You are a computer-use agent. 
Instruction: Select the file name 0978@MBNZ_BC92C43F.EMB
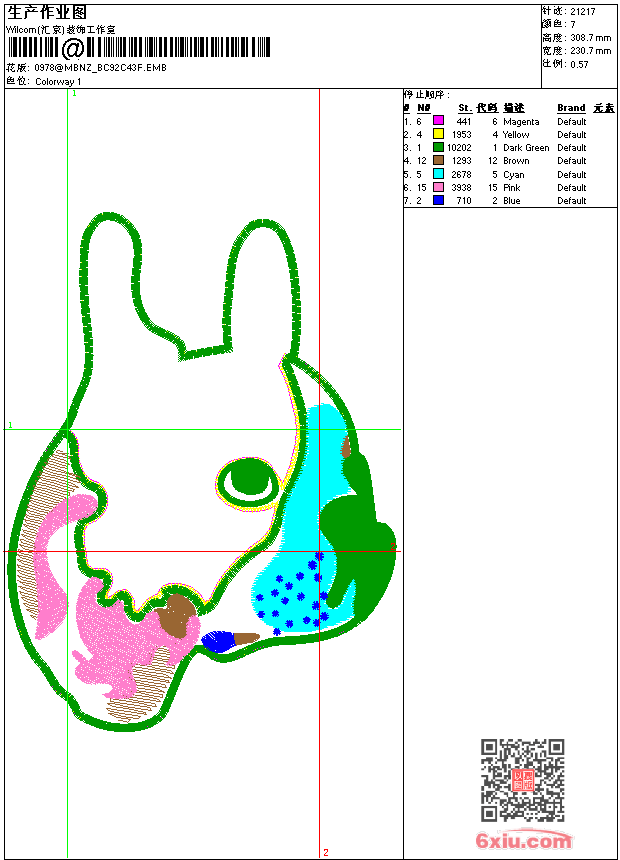click(x=100, y=67)
